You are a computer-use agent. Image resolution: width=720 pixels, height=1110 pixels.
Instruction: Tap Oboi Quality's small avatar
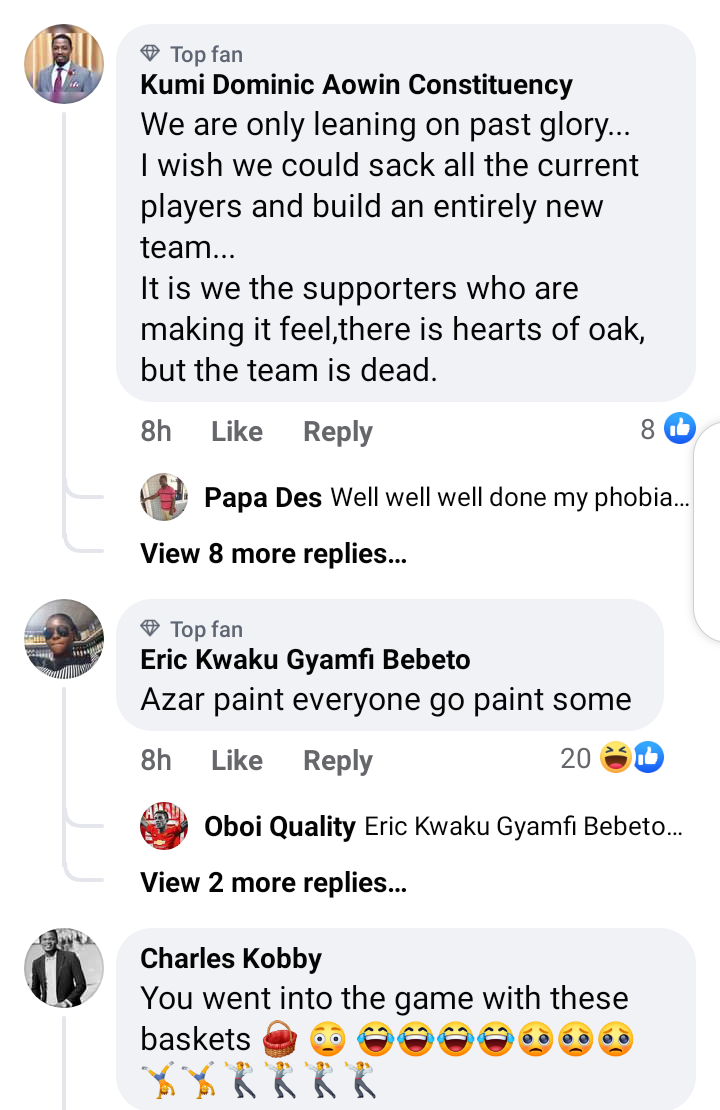coord(164,826)
